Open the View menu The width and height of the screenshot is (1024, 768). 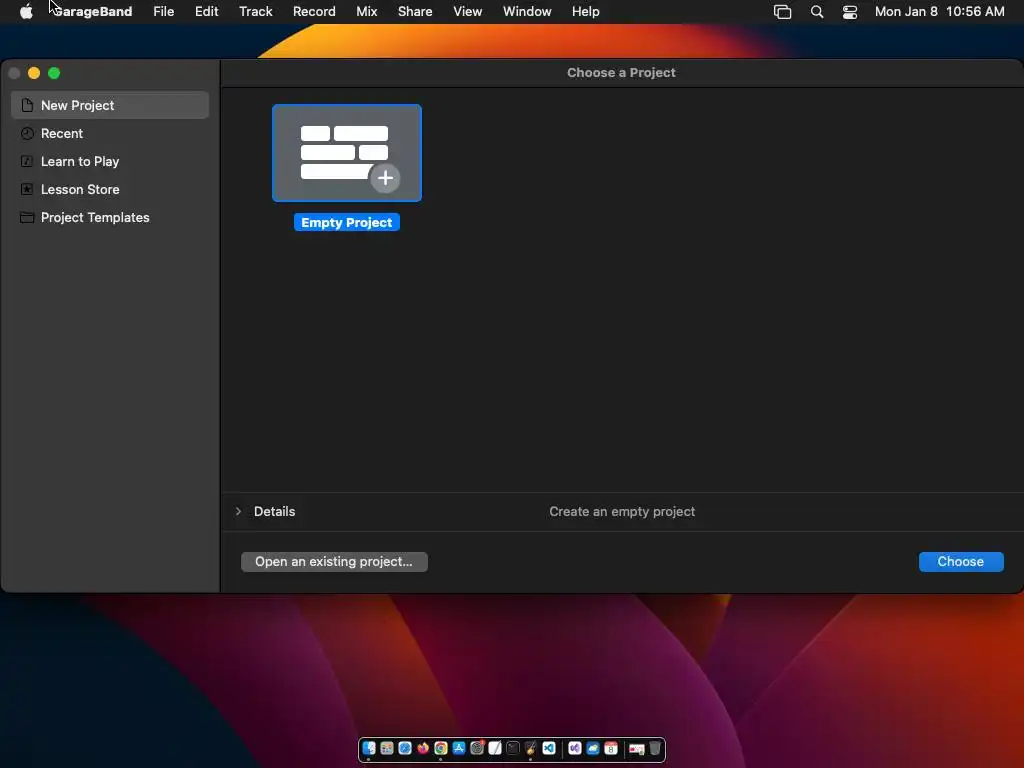coord(468,11)
